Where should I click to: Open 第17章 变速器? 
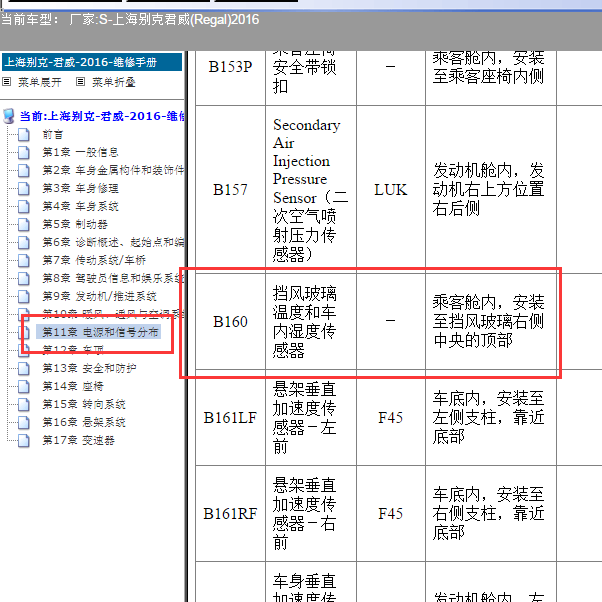tap(78, 440)
